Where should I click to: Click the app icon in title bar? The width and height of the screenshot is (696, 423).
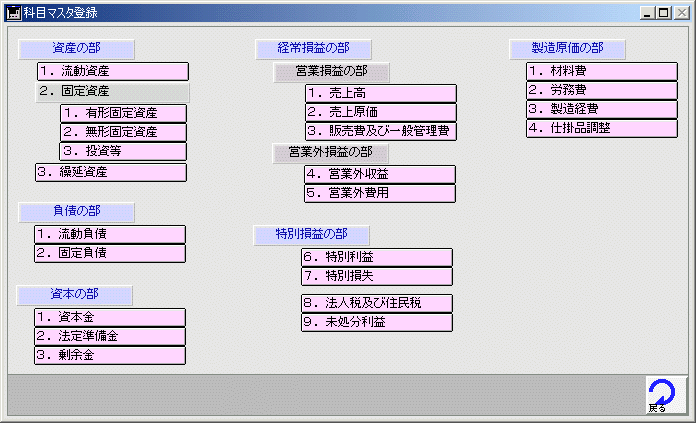coord(13,12)
